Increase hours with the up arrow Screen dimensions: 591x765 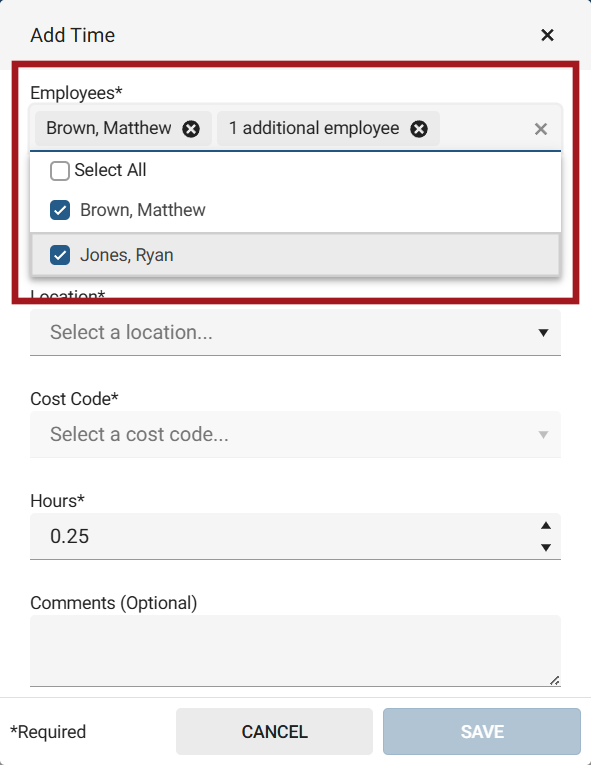(546, 525)
